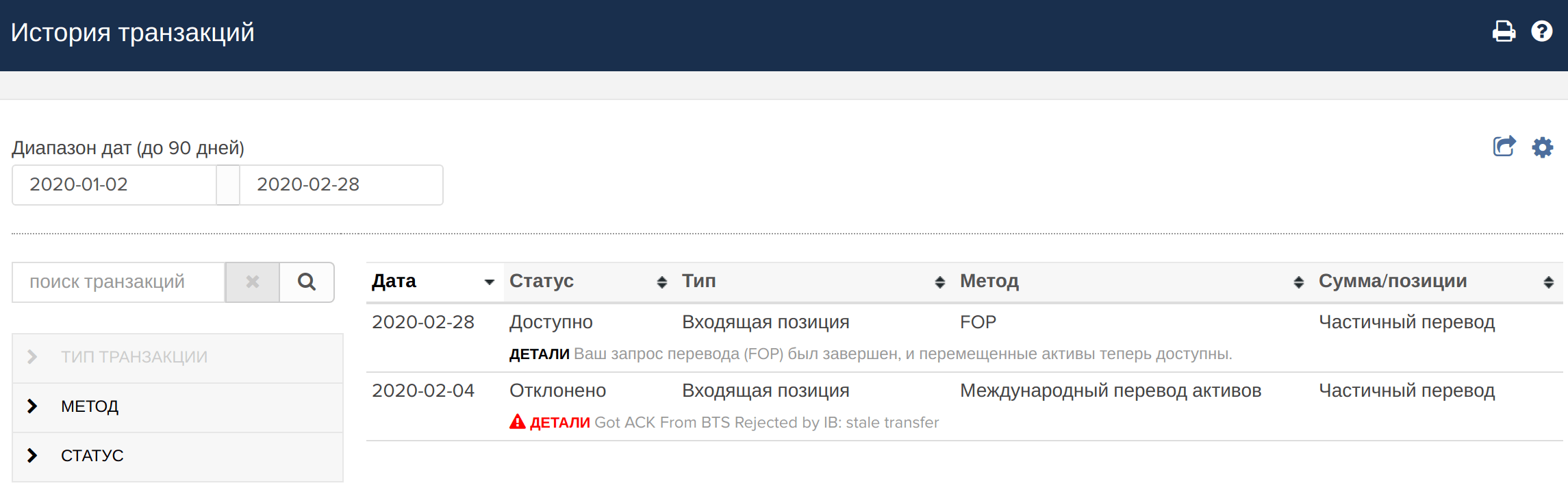The image size is (1568, 503).
Task: Expand ТИП ТРАНЗАКЦИИ filter section
Action: coord(177,357)
